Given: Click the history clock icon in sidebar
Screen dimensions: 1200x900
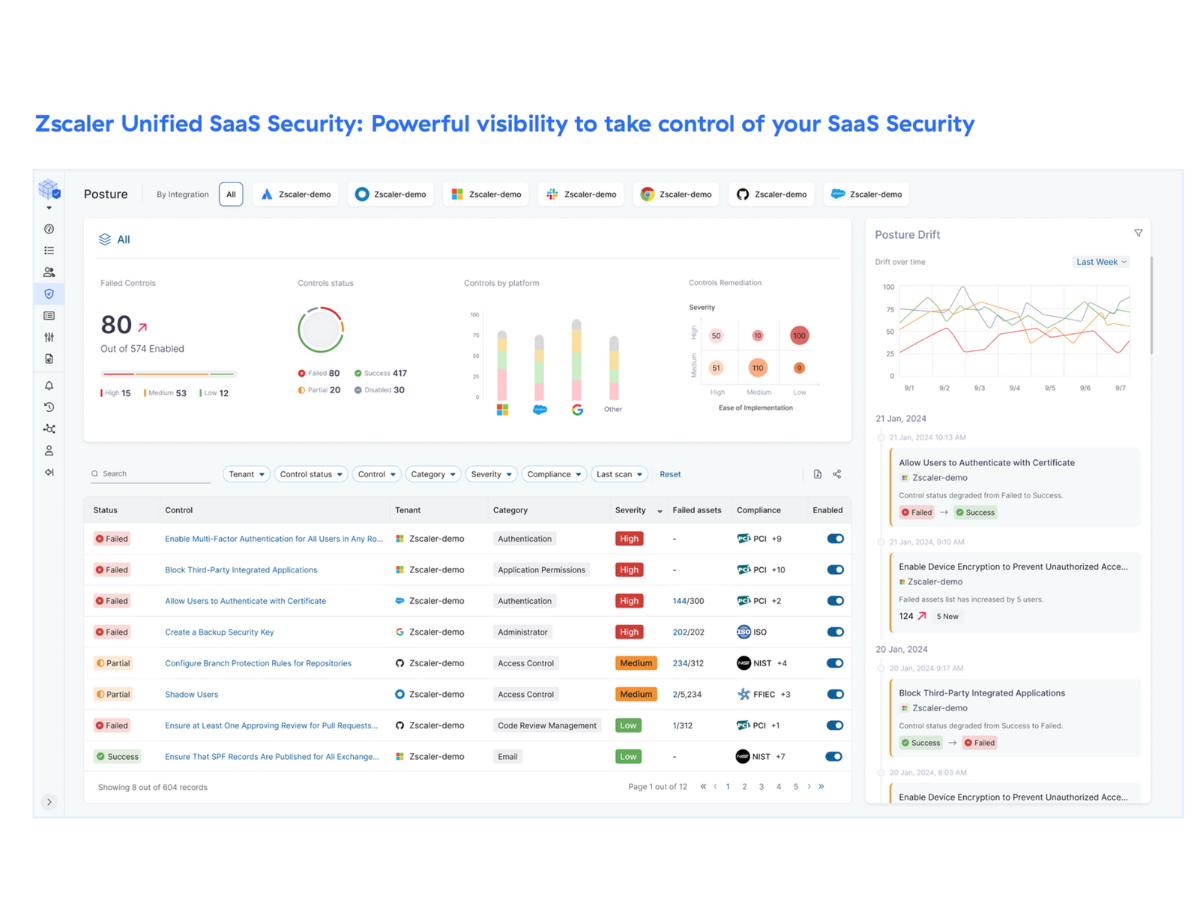Looking at the screenshot, I should [x=49, y=407].
